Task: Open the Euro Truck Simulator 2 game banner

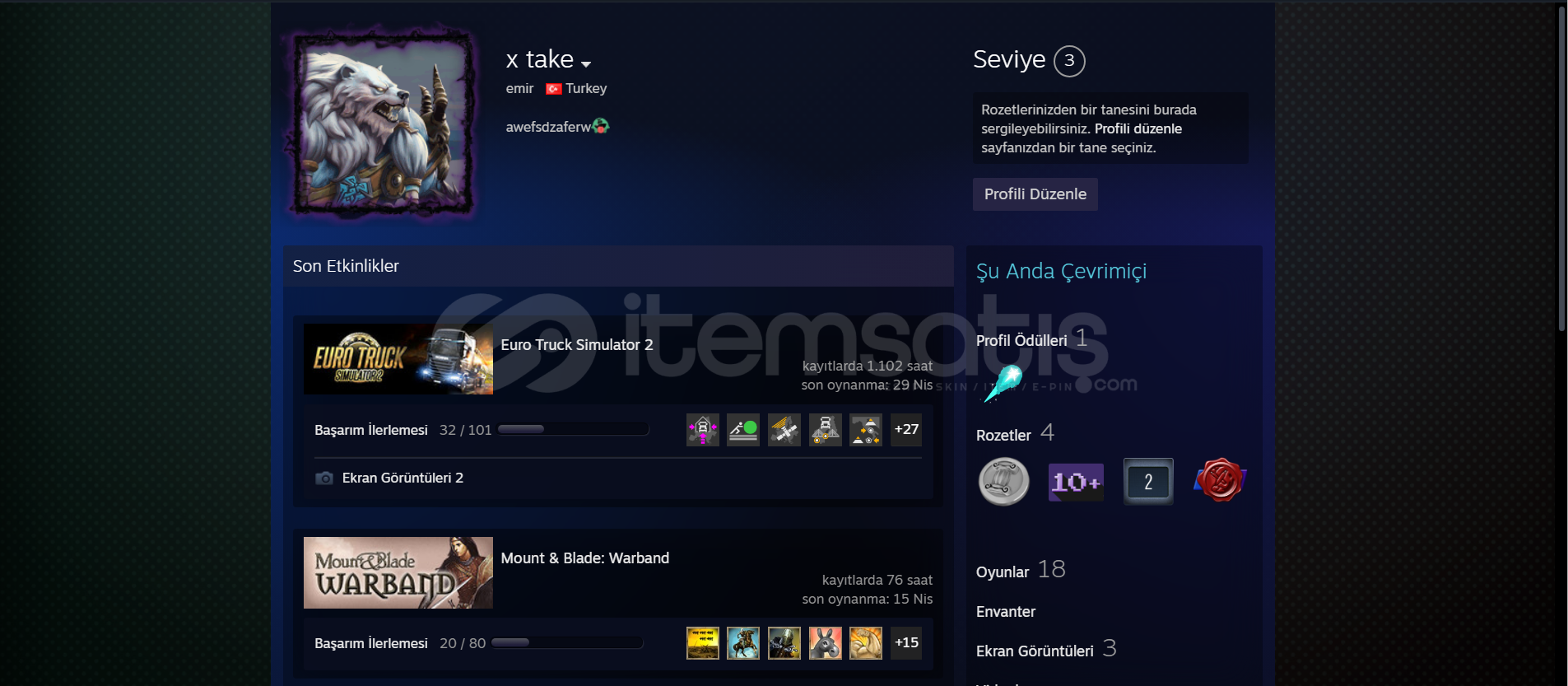Action: click(x=398, y=359)
